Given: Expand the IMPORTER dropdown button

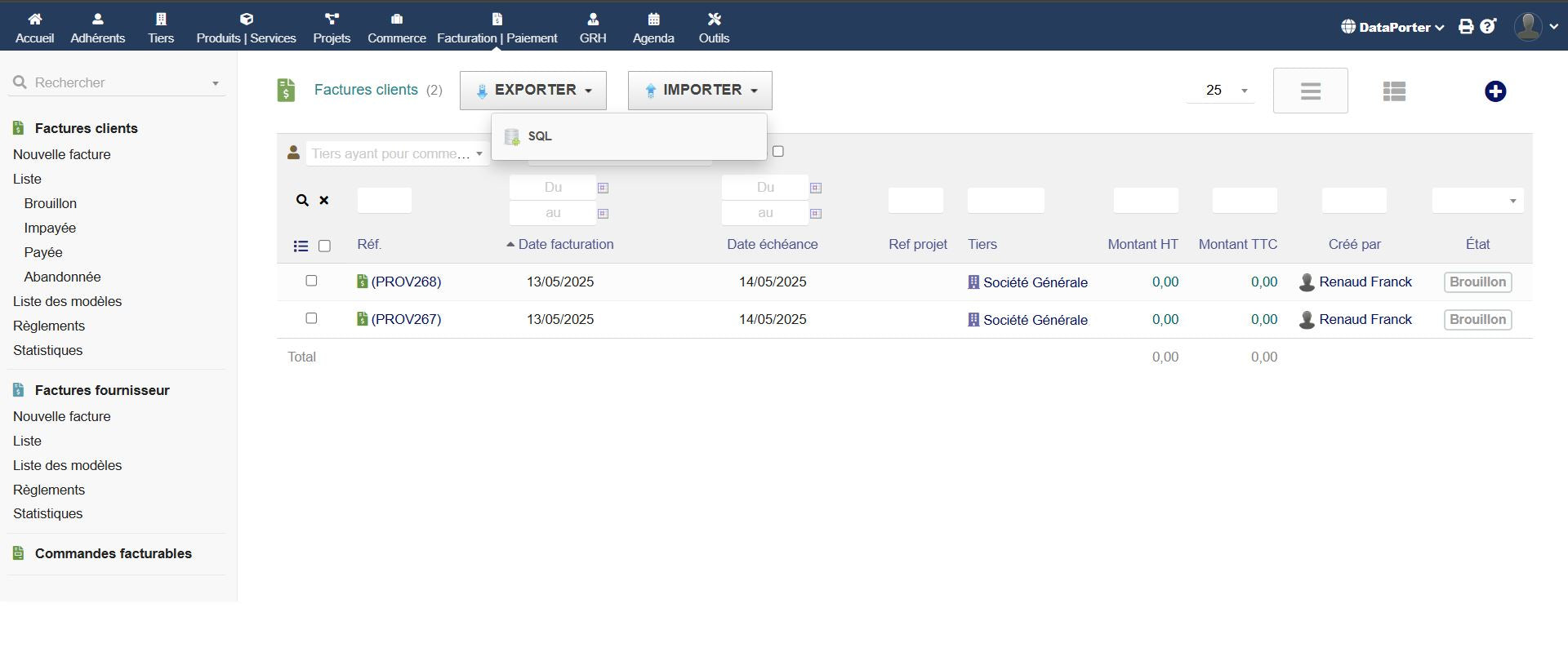Looking at the screenshot, I should click(x=700, y=90).
